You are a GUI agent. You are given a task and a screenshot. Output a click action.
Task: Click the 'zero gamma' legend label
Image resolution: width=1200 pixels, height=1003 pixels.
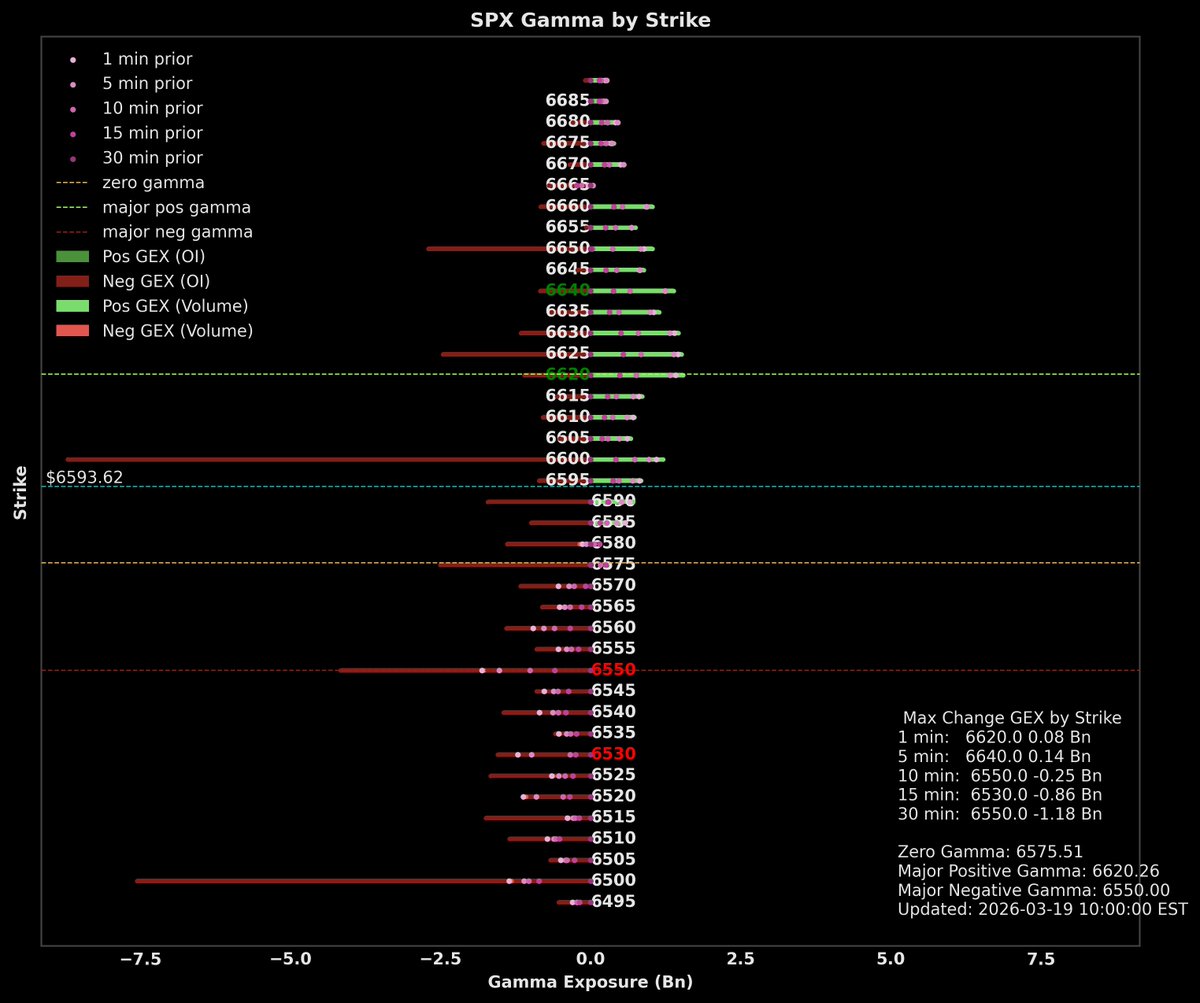pyautogui.click(x=153, y=183)
